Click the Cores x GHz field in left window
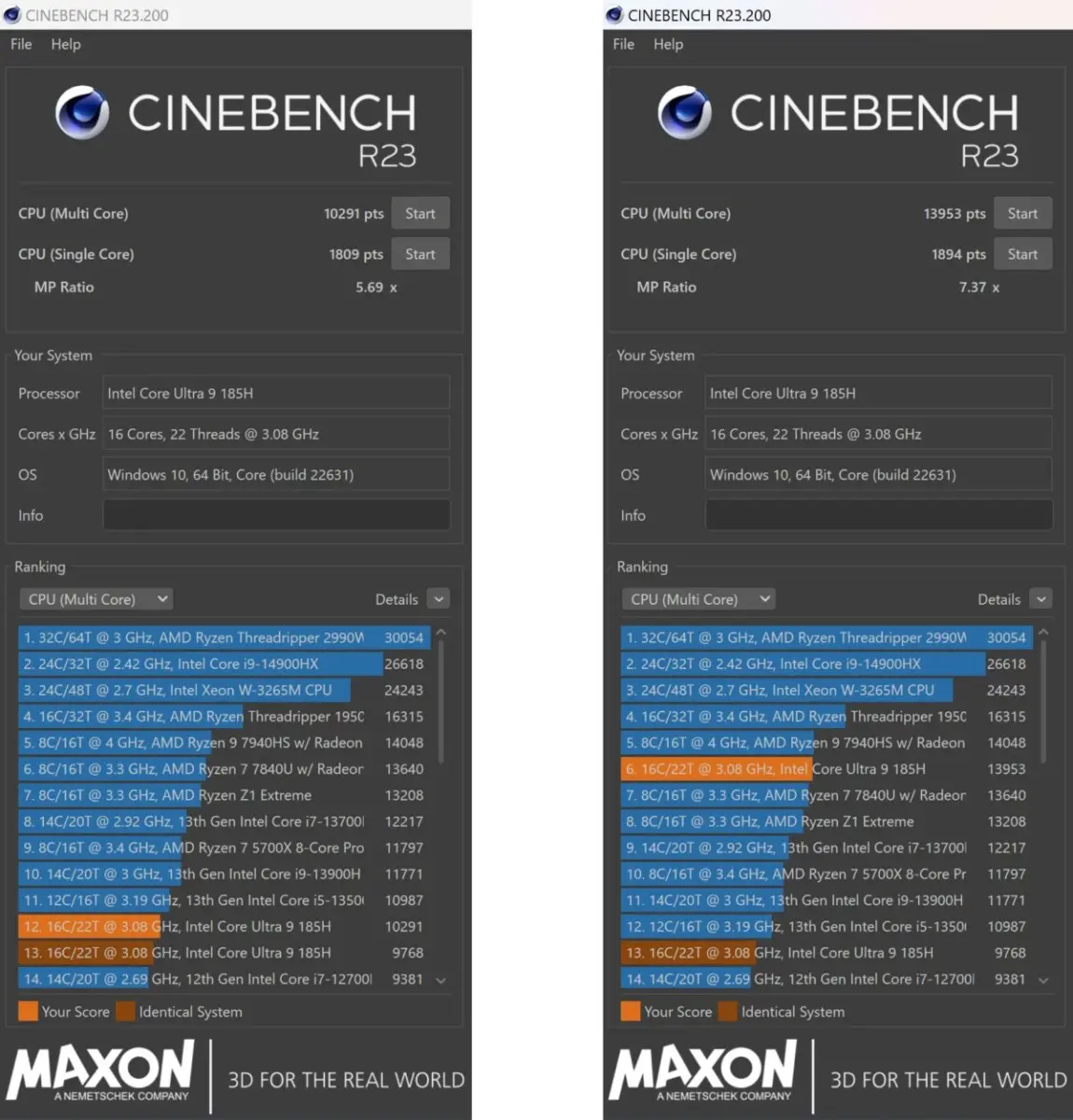 276,434
